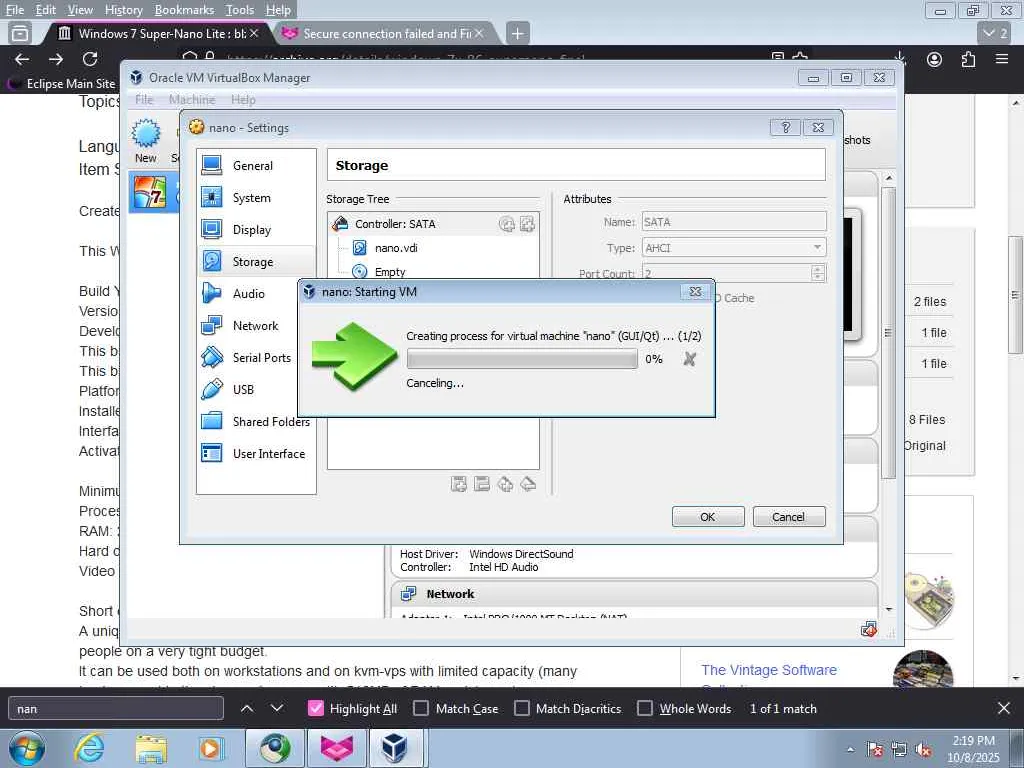
Task: Click Port Count spinner arrows
Action: pos(818,274)
